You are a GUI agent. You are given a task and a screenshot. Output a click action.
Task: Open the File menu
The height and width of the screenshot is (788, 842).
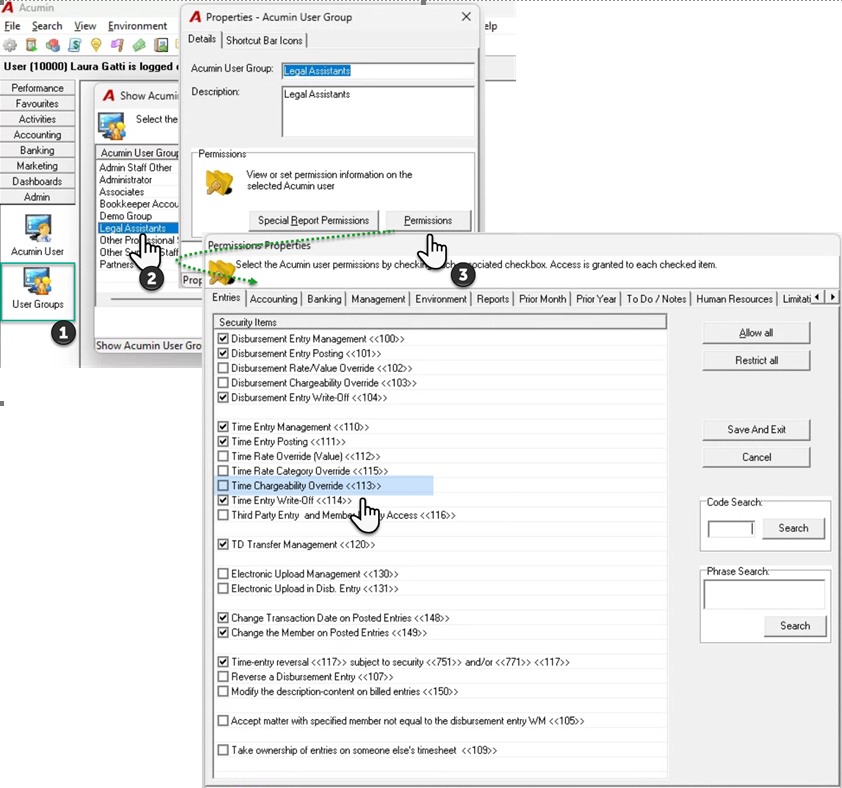point(12,26)
